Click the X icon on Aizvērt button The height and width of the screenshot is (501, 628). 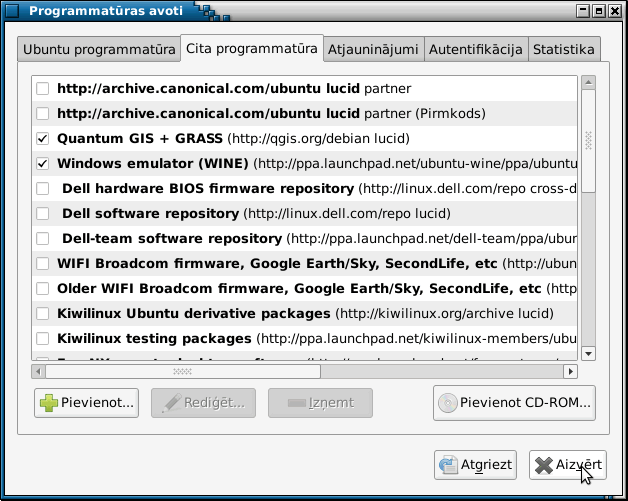tap(543, 465)
